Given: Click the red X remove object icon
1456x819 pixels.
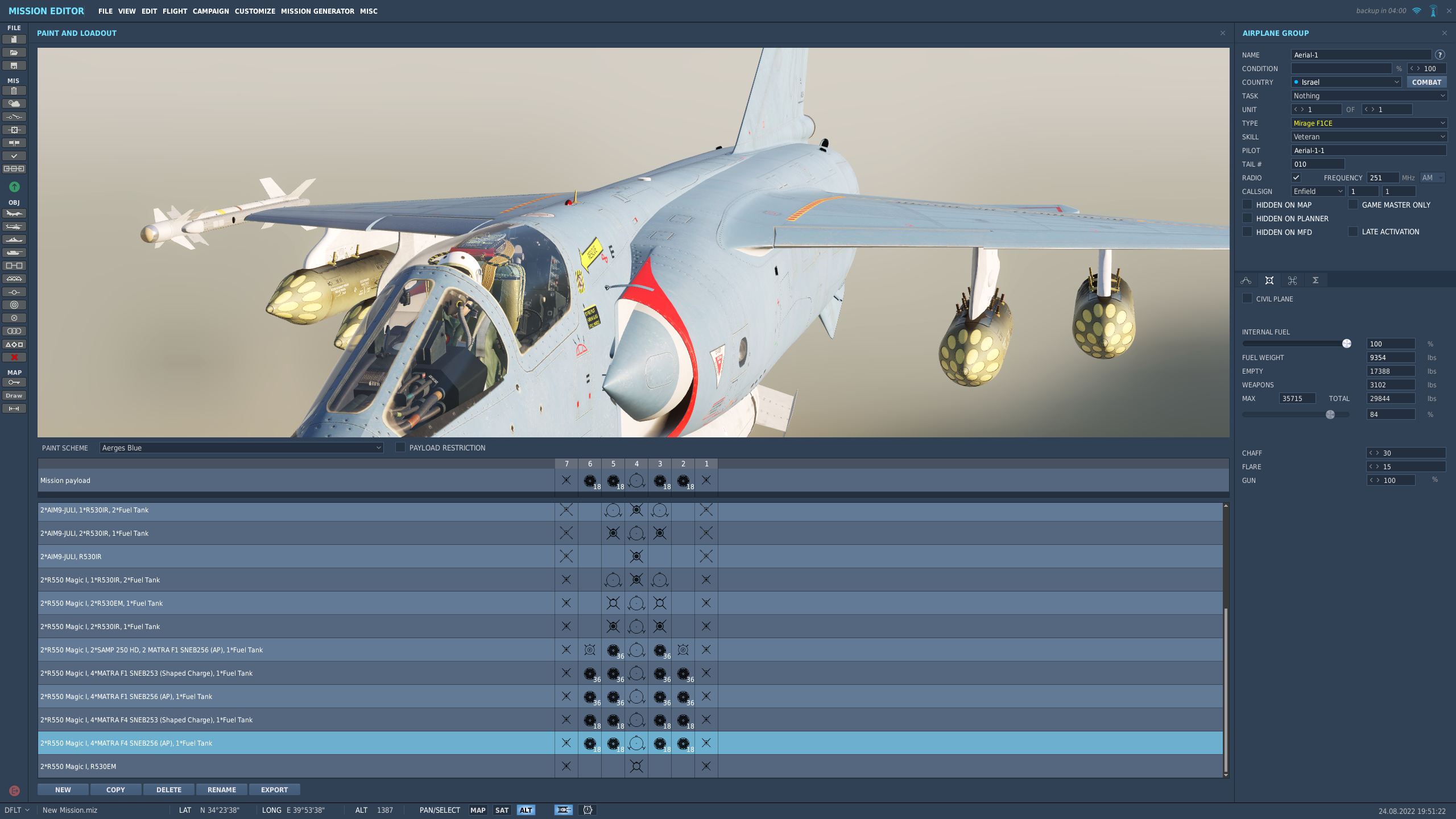Looking at the screenshot, I should click(x=14, y=357).
